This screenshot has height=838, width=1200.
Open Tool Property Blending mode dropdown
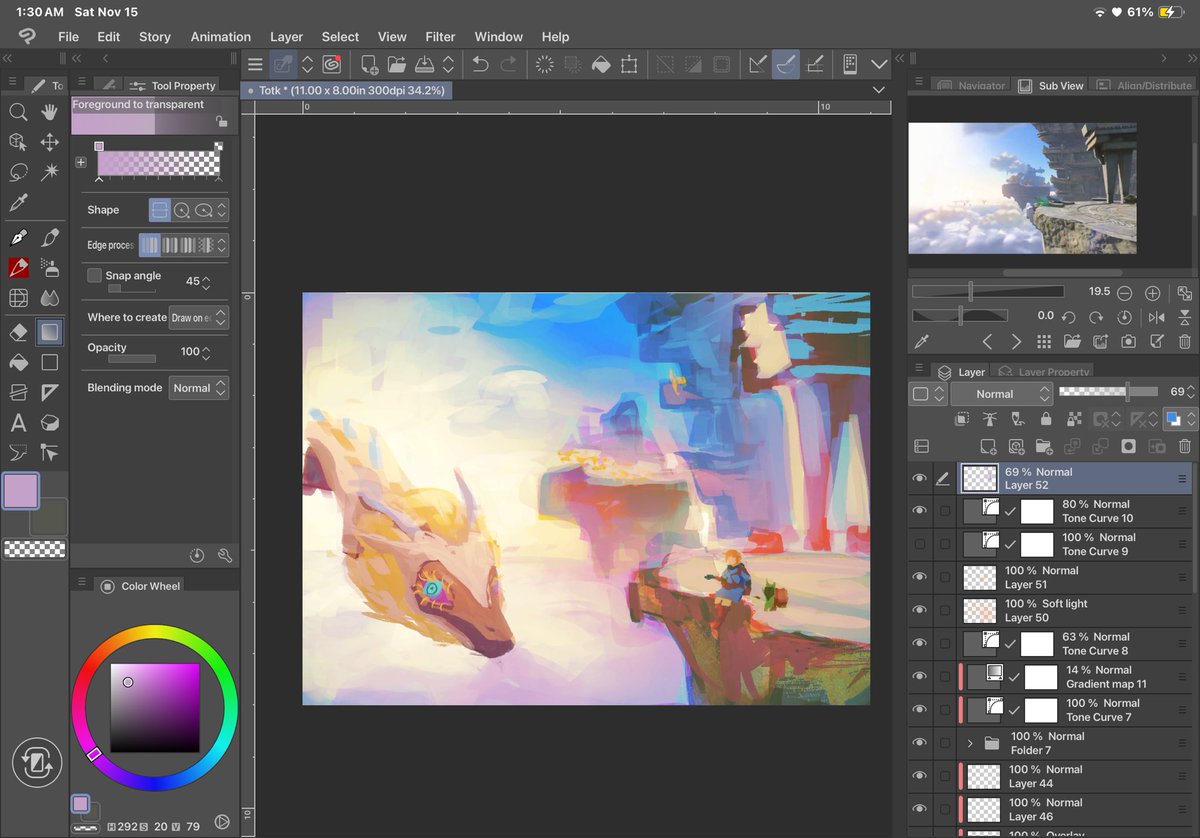coord(199,388)
